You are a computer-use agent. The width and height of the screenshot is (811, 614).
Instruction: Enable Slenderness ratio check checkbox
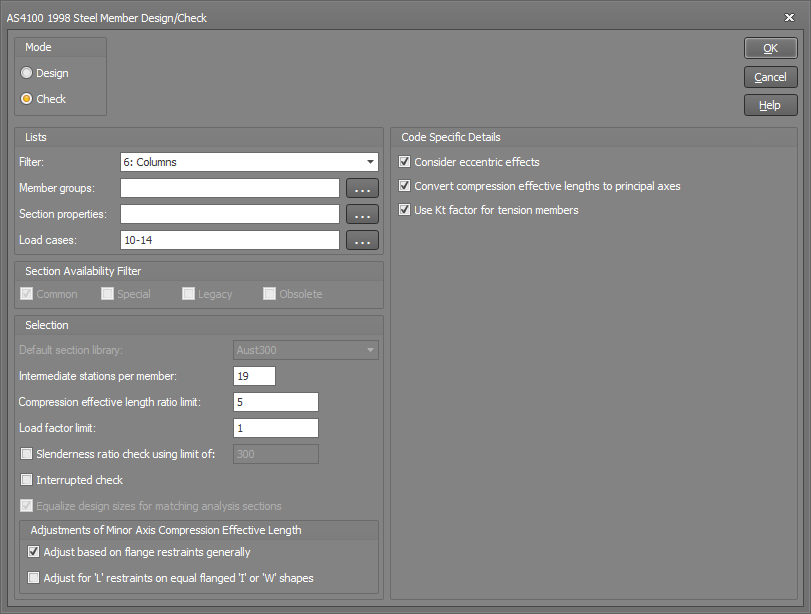click(26, 454)
